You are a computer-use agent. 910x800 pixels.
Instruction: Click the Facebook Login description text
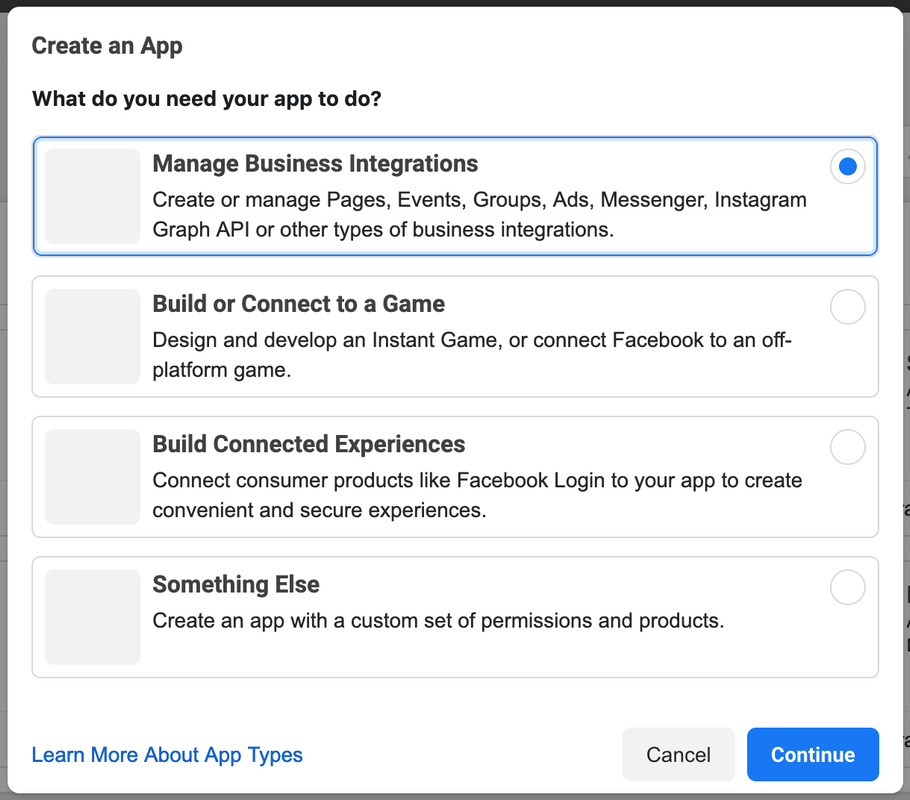[x=477, y=495]
